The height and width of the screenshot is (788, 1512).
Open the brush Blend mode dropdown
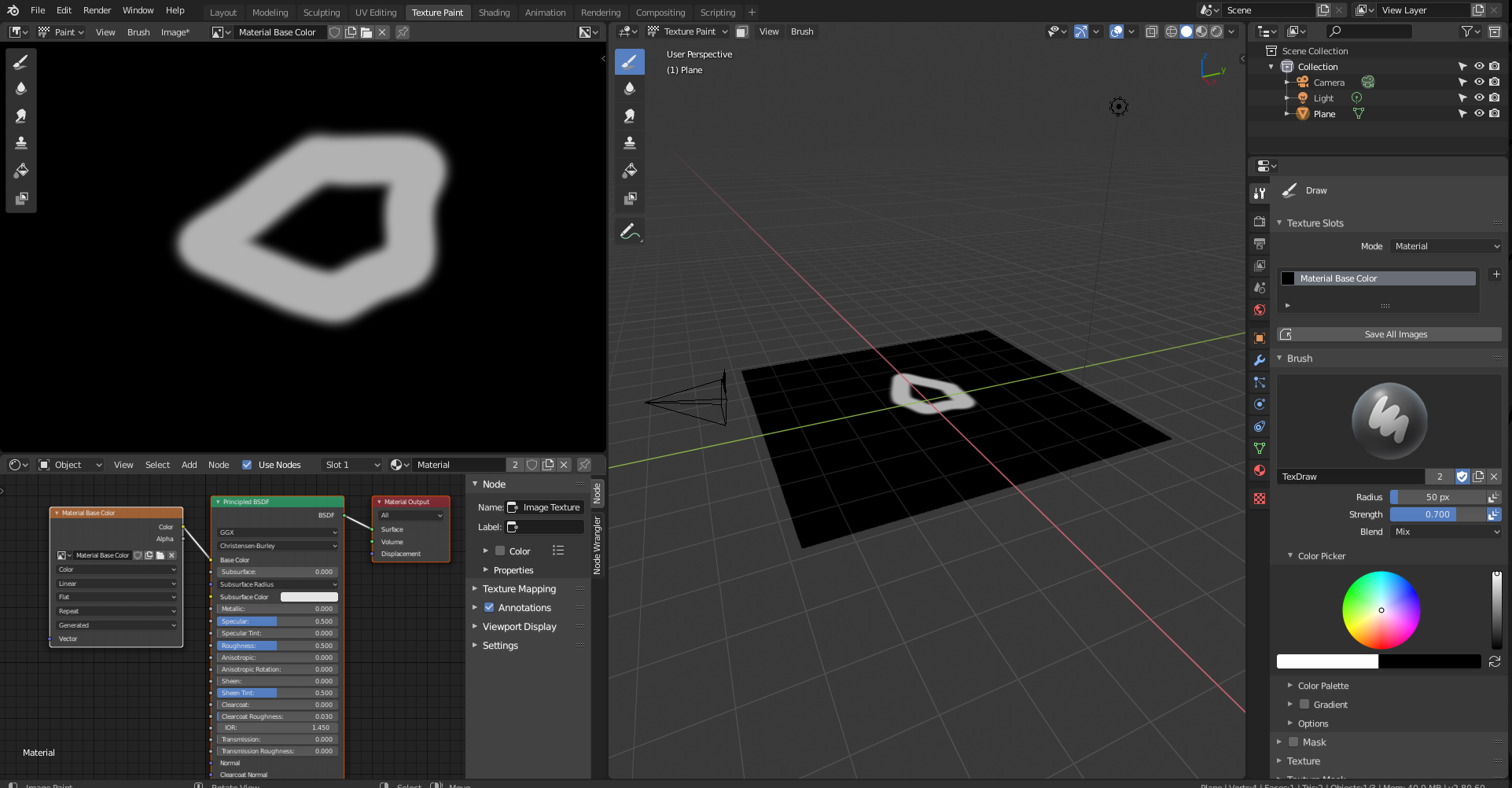point(1445,532)
